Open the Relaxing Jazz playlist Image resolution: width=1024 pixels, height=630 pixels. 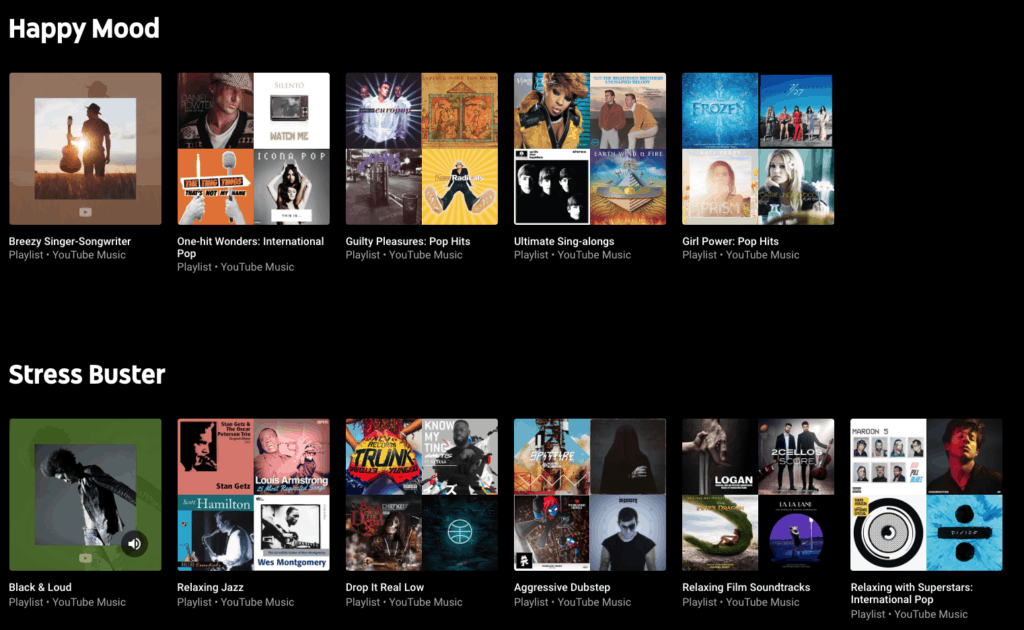pyautogui.click(x=253, y=493)
